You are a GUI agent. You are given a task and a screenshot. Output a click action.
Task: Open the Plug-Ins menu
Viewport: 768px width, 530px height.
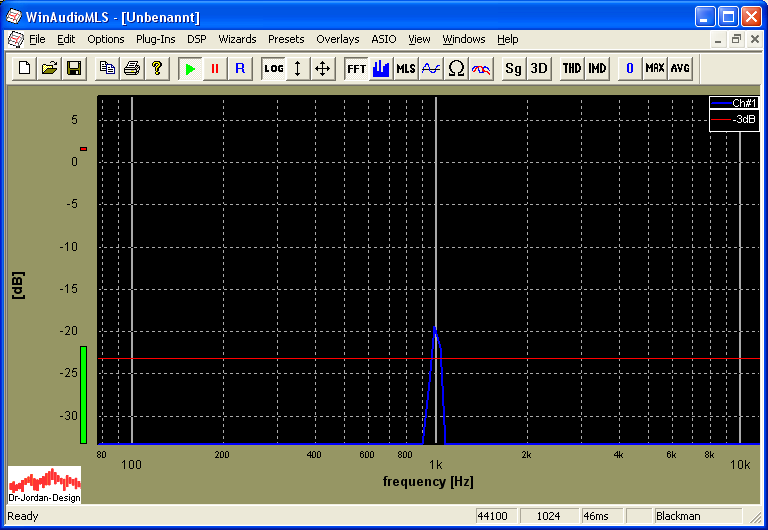155,39
